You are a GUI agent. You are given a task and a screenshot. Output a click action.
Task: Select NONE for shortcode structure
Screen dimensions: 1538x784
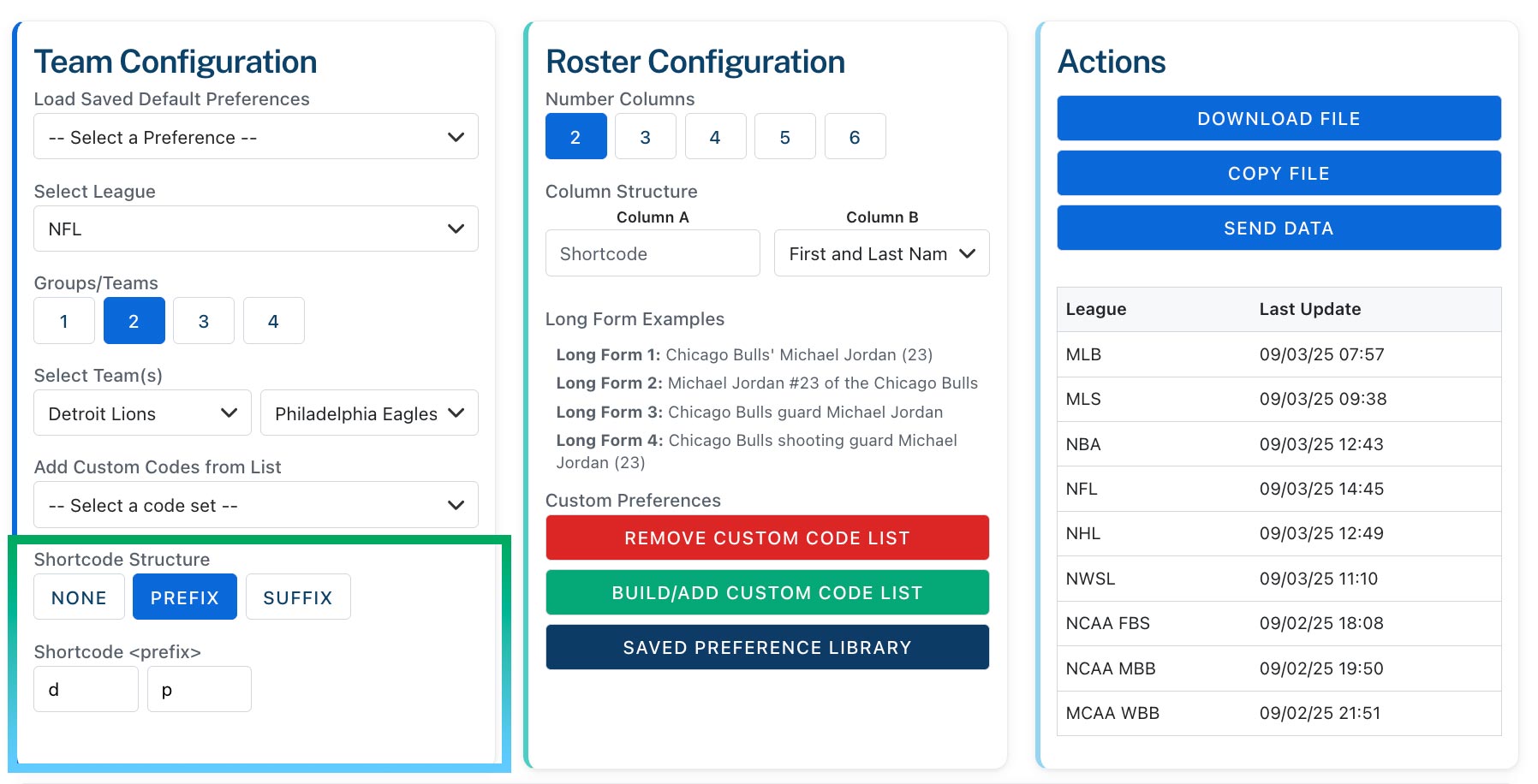(79, 597)
